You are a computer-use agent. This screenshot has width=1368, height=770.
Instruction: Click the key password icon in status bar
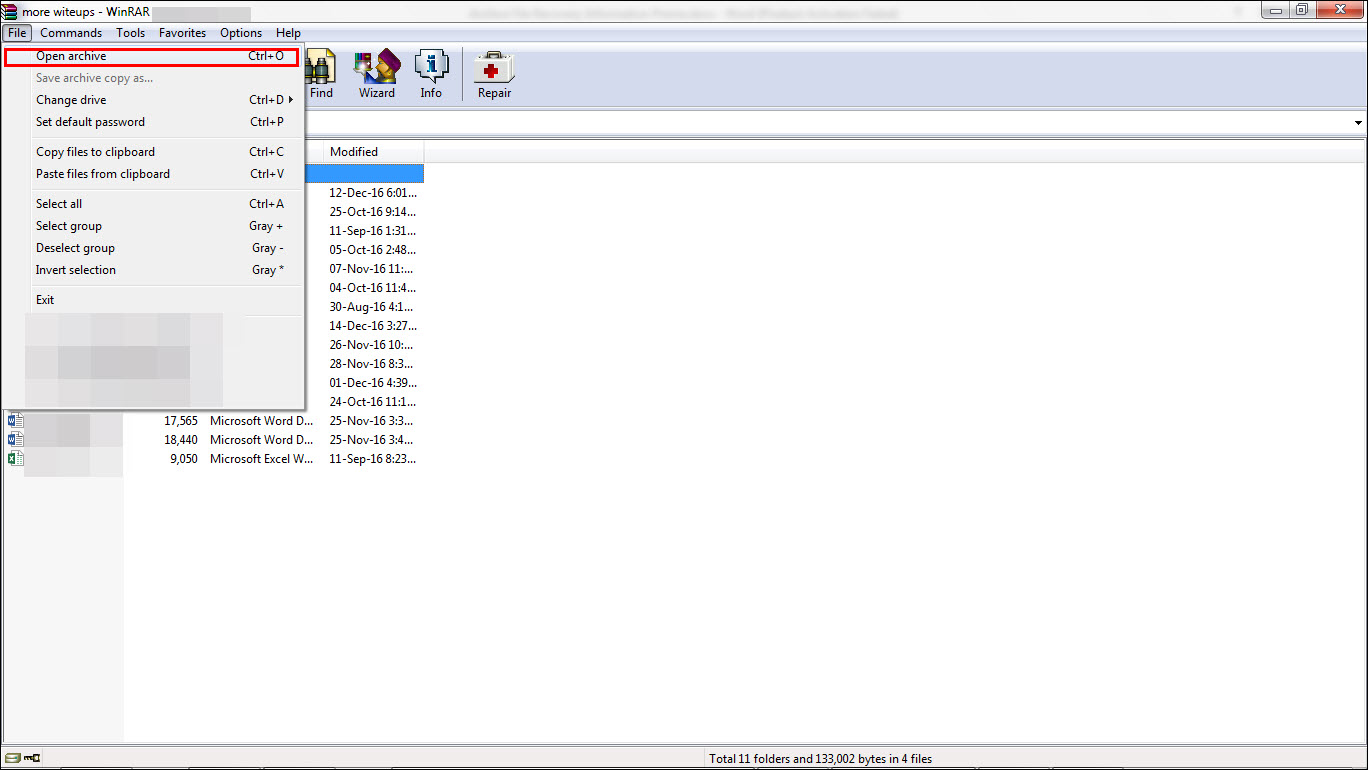click(31, 759)
